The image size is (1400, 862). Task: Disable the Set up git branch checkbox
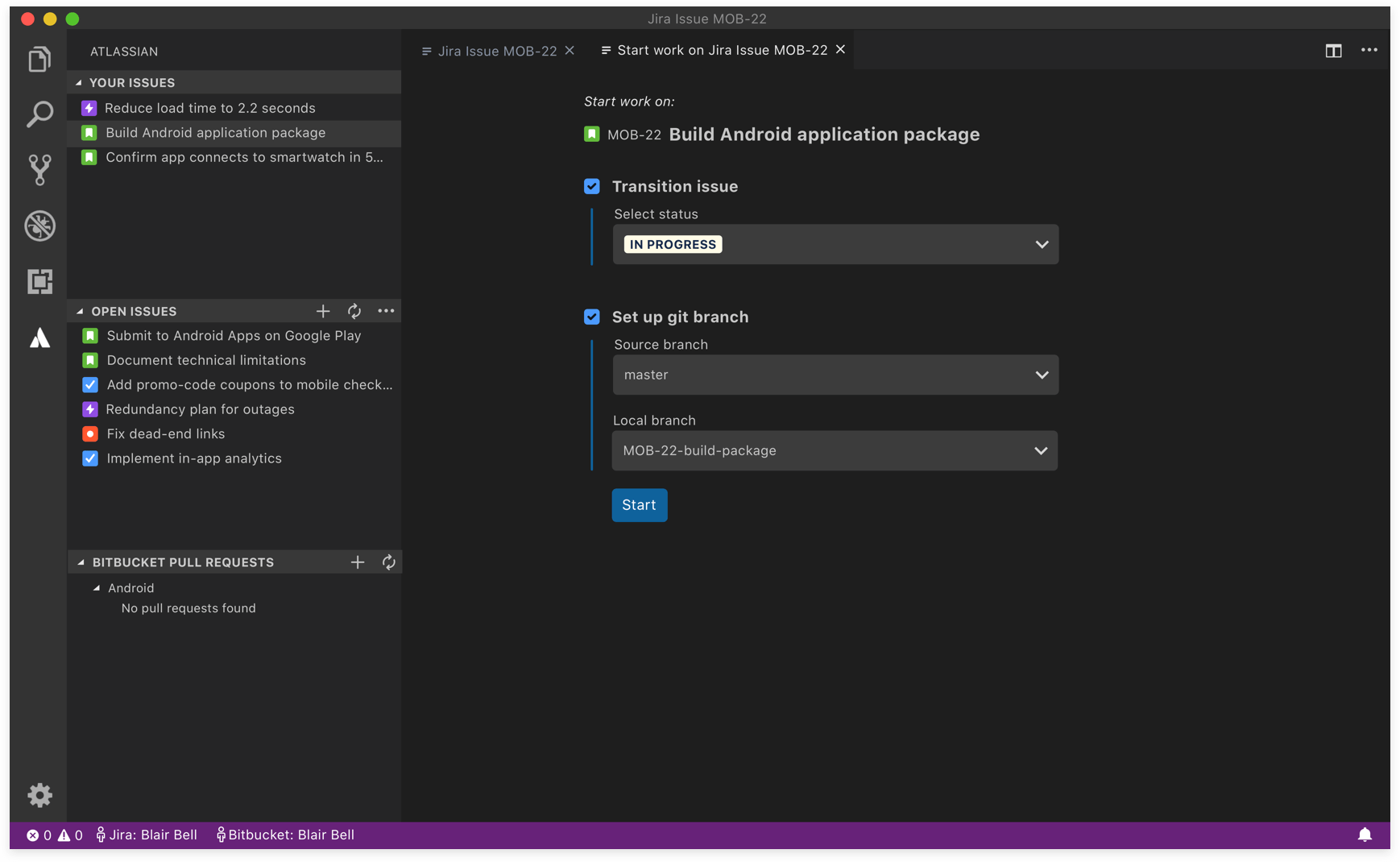coord(592,317)
